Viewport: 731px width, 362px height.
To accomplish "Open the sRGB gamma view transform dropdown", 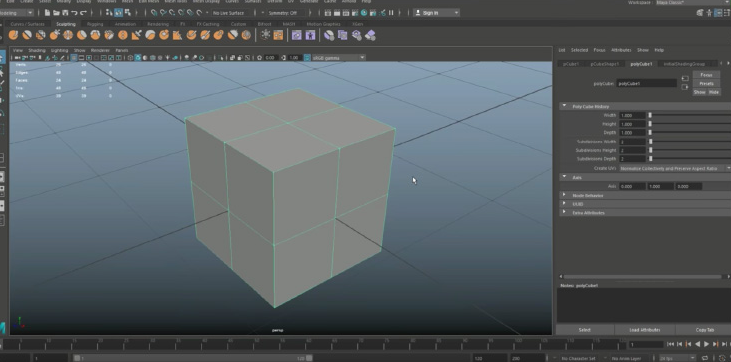I will [338, 57].
